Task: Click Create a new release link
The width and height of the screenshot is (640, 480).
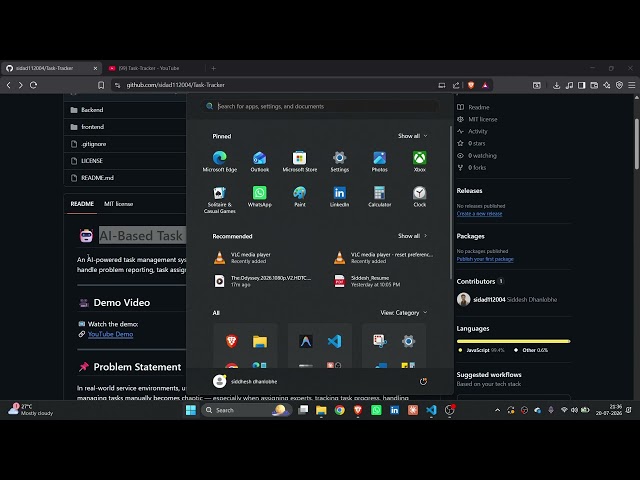Action: pos(479,213)
